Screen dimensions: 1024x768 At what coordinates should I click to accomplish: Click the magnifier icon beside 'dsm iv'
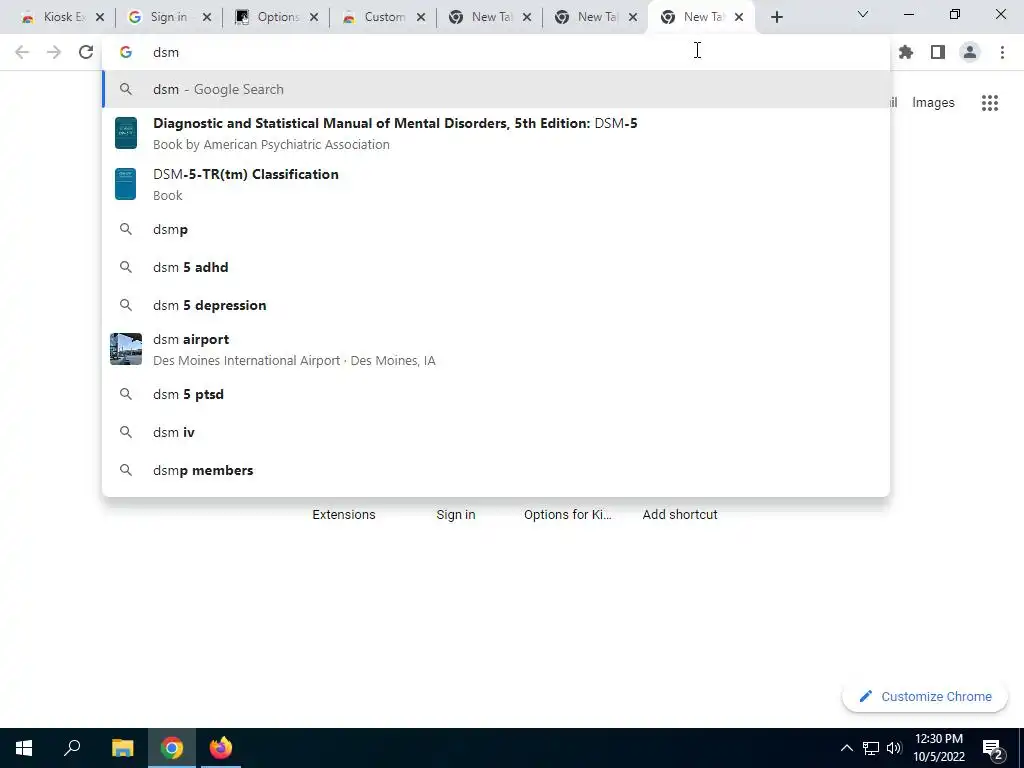point(126,432)
